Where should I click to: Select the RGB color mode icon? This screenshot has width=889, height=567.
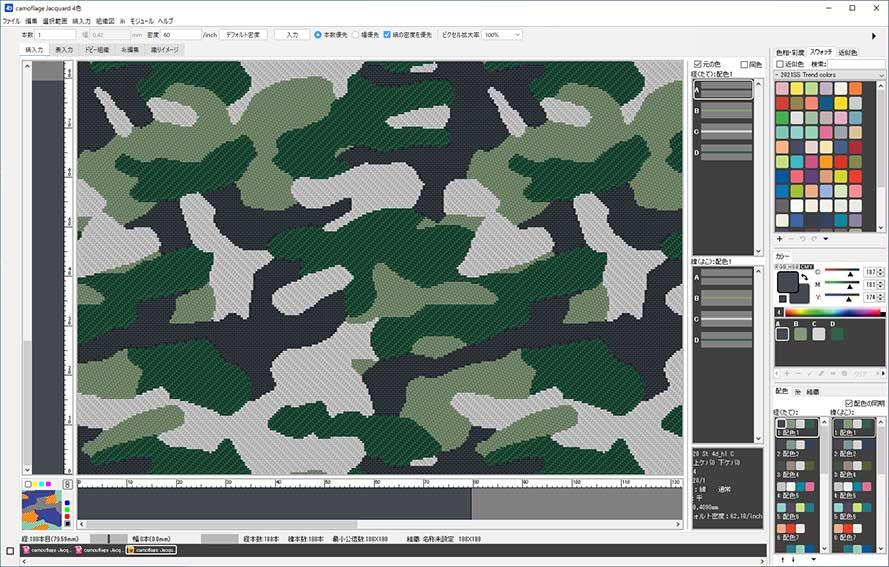point(781,265)
